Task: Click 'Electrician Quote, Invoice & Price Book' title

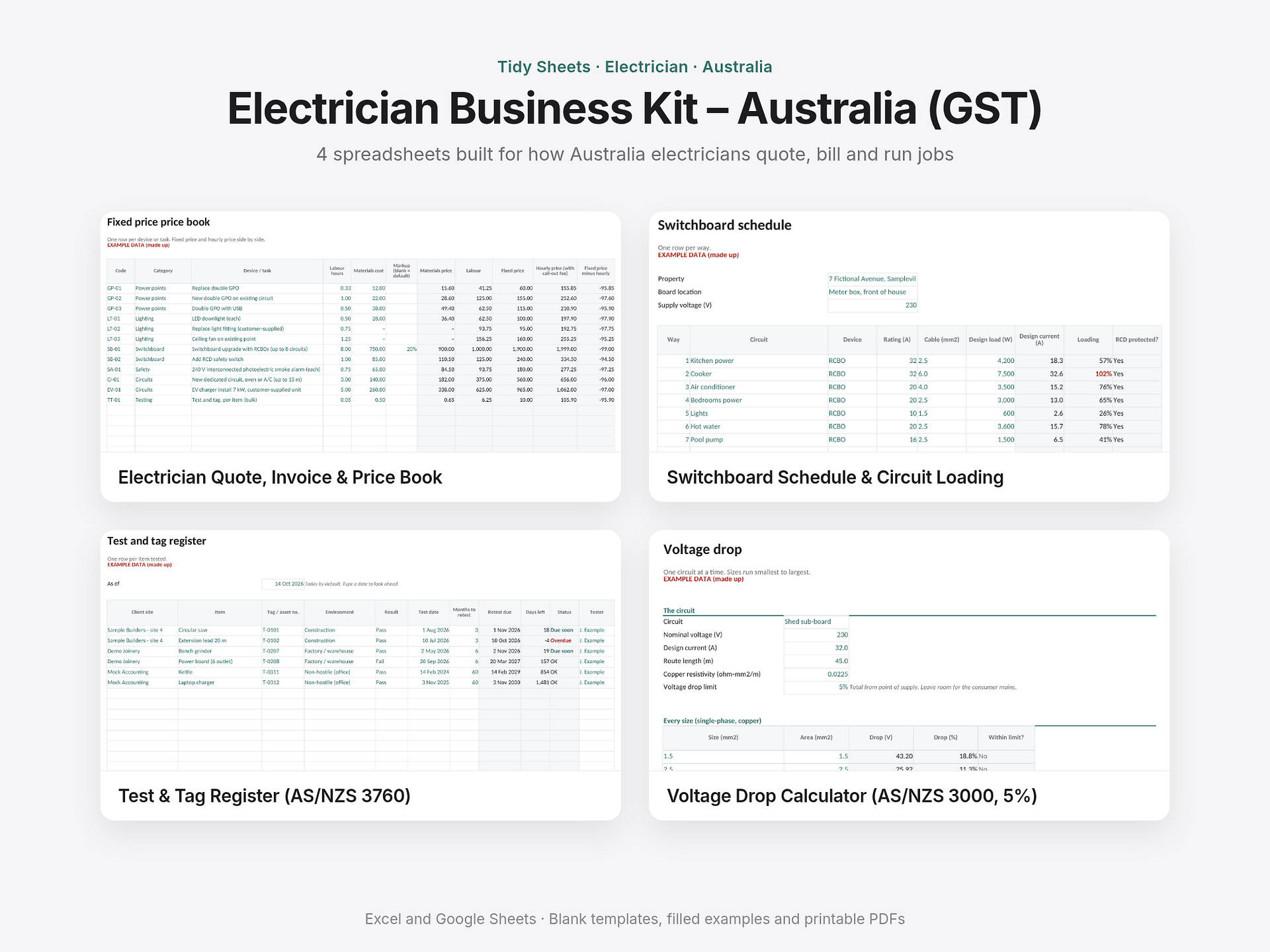Action: point(280,477)
